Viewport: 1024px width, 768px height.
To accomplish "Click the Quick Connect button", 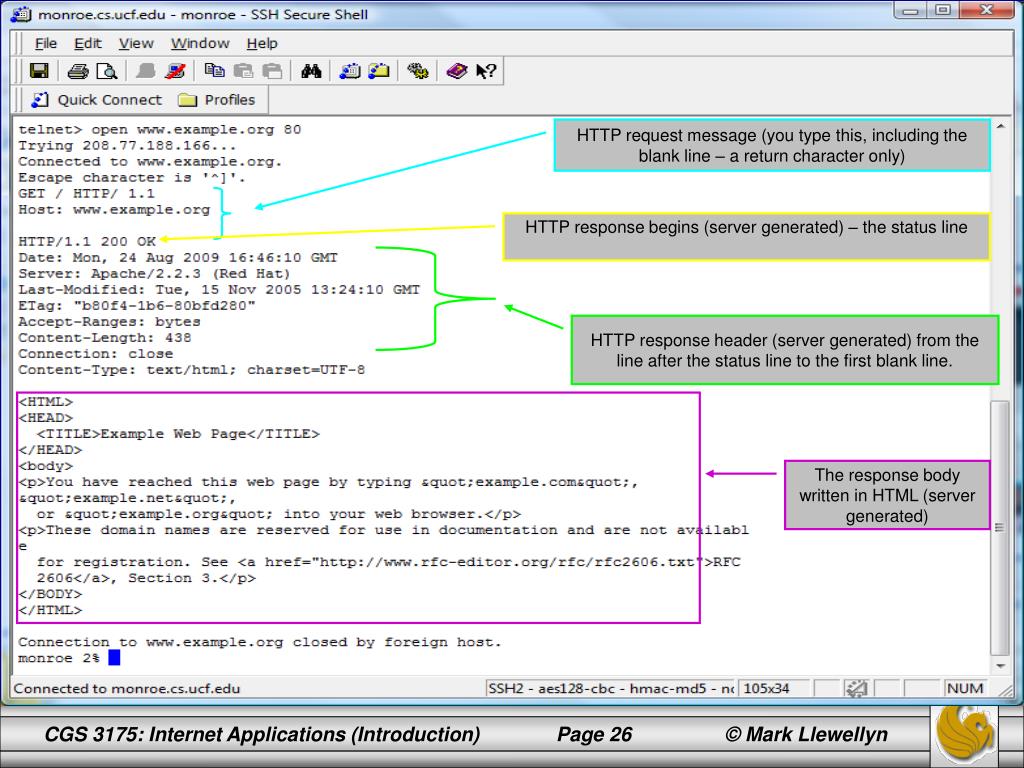I will coord(97,100).
